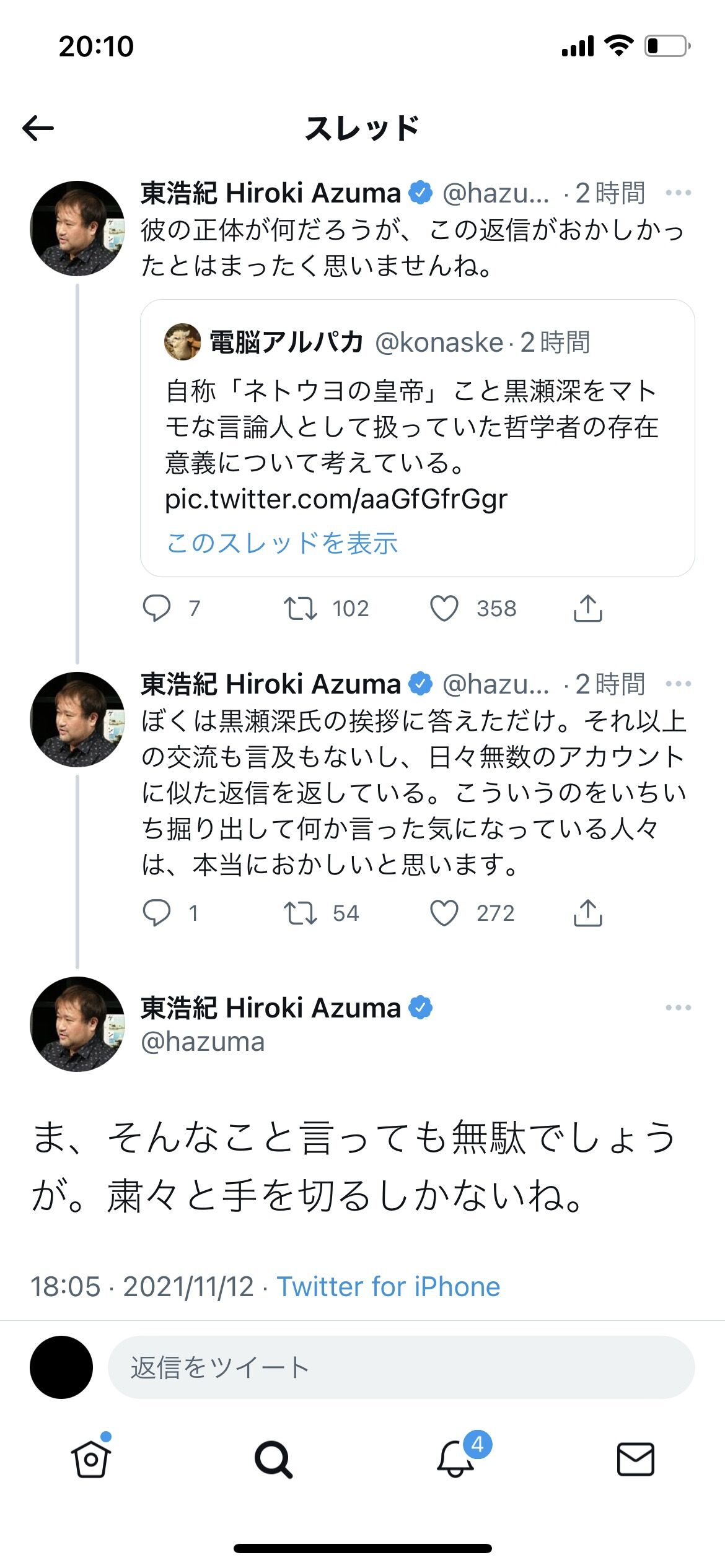The image size is (725, 1568).
Task: Go to the Home tab
Action: tap(91, 1459)
